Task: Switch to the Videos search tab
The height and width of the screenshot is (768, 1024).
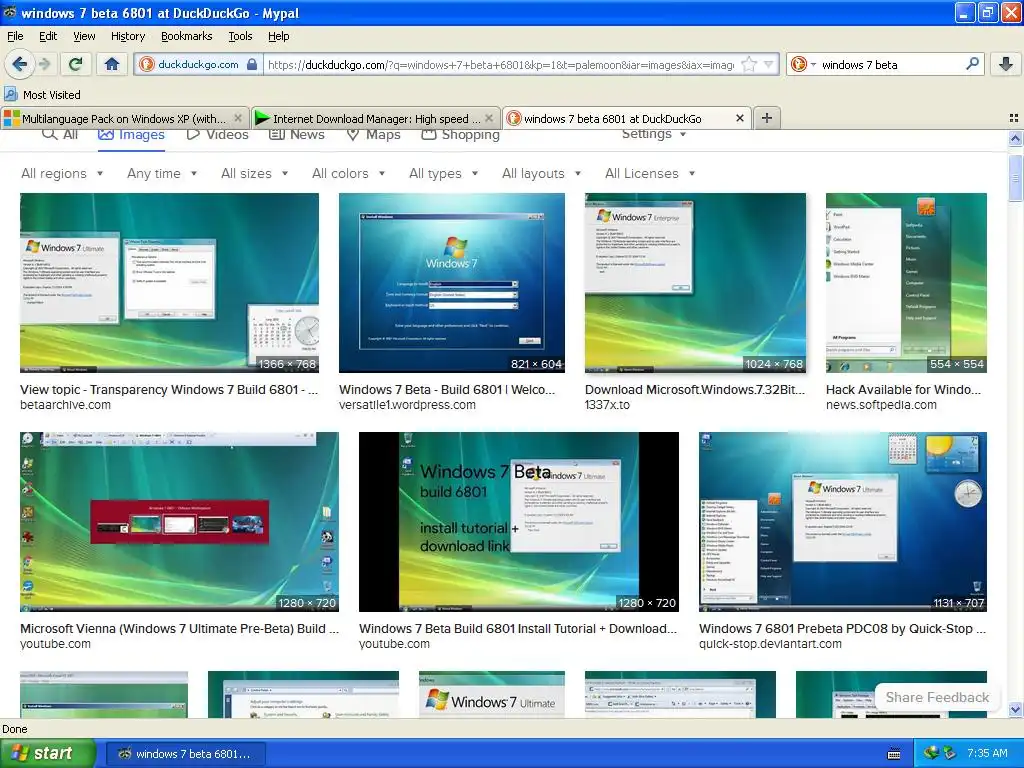Action: pos(217,134)
